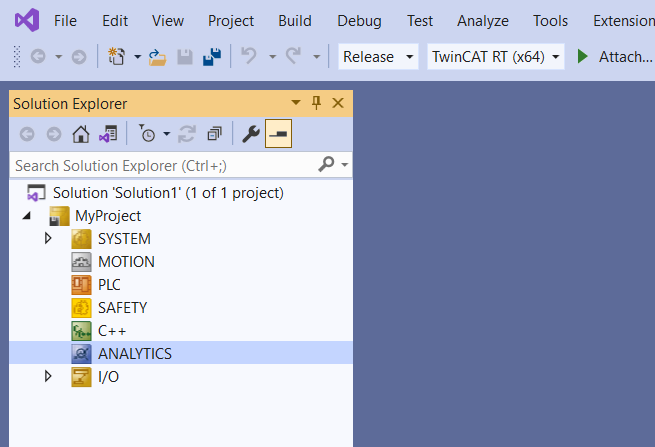Select Solution 'Solution1' root node
This screenshot has height=447, width=655.
tap(168, 193)
